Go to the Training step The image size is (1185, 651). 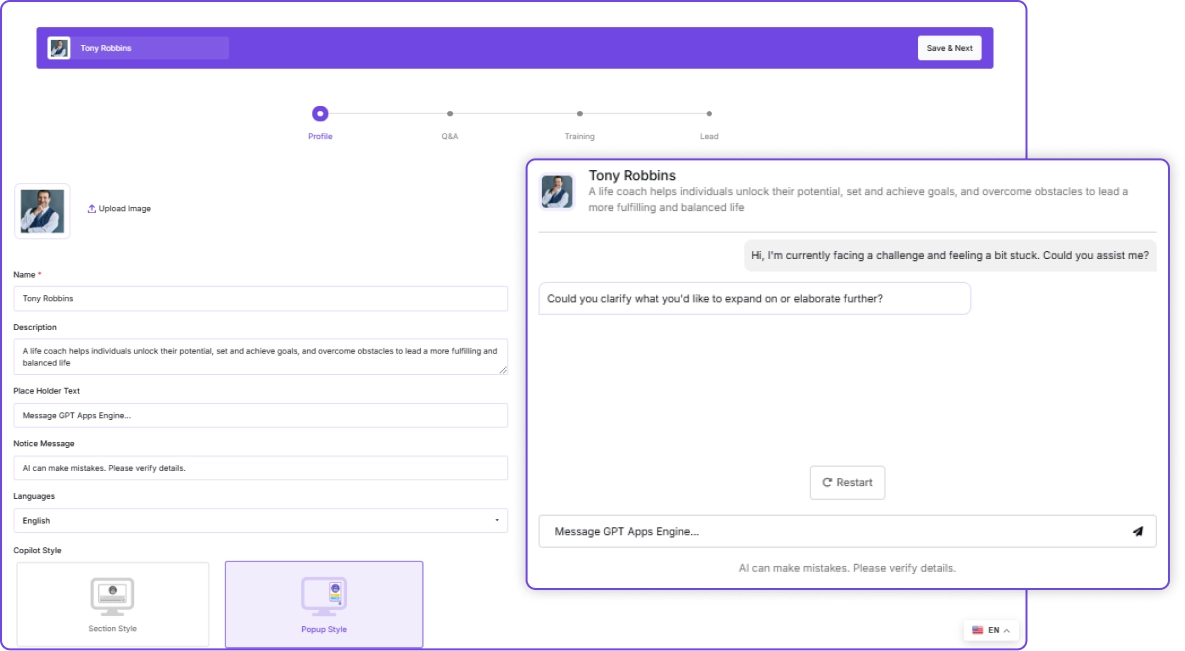tap(580, 114)
